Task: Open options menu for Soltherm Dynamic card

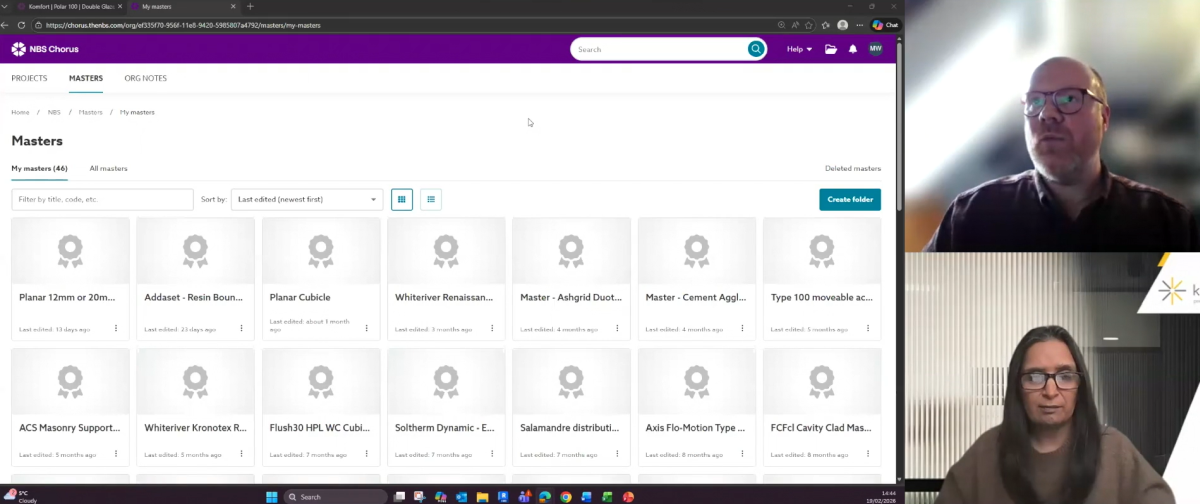Action: tap(492, 454)
